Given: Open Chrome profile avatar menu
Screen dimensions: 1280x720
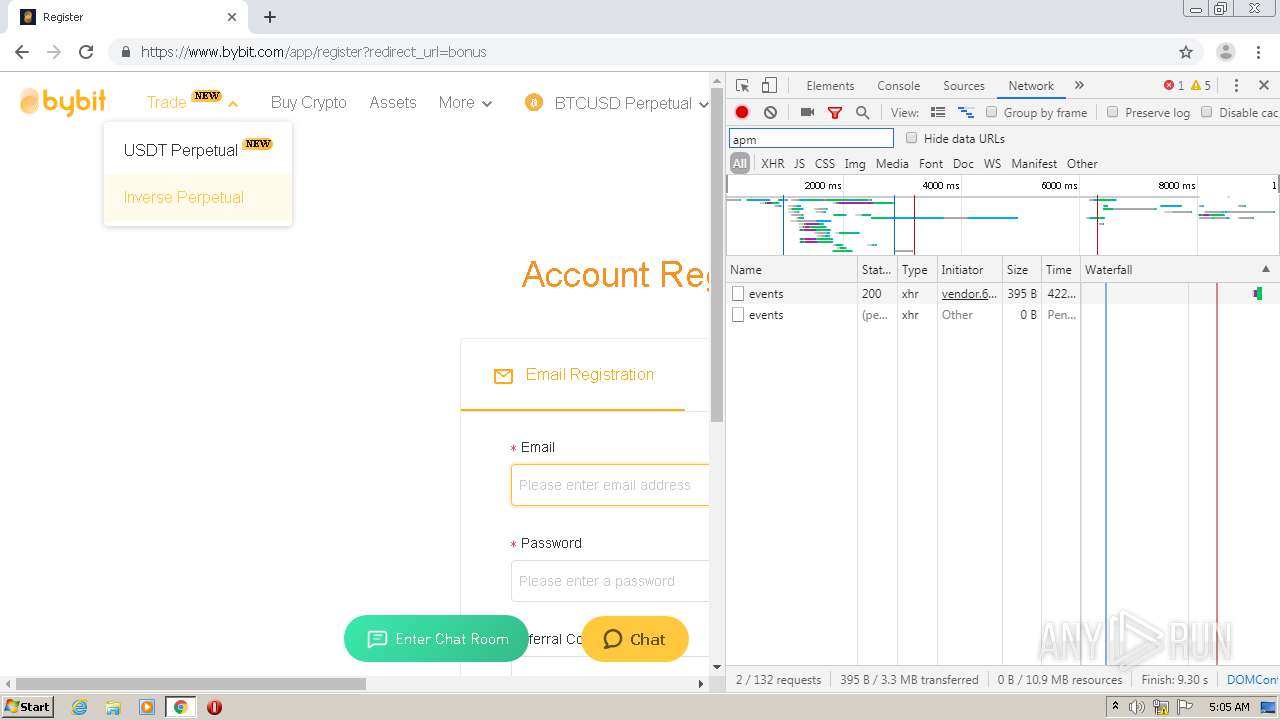Looking at the screenshot, I should coord(1226,52).
